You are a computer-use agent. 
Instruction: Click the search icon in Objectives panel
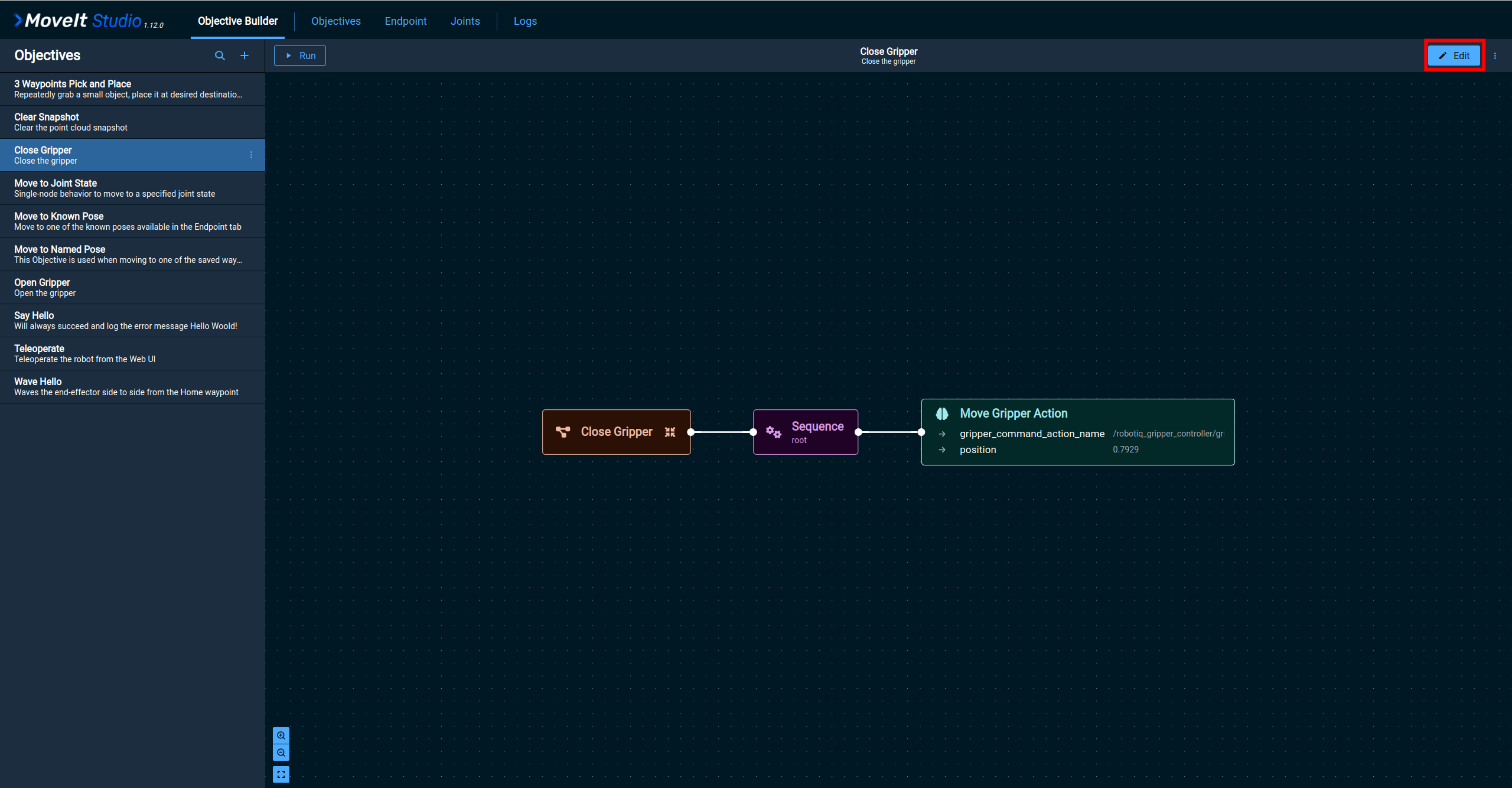[x=219, y=55]
